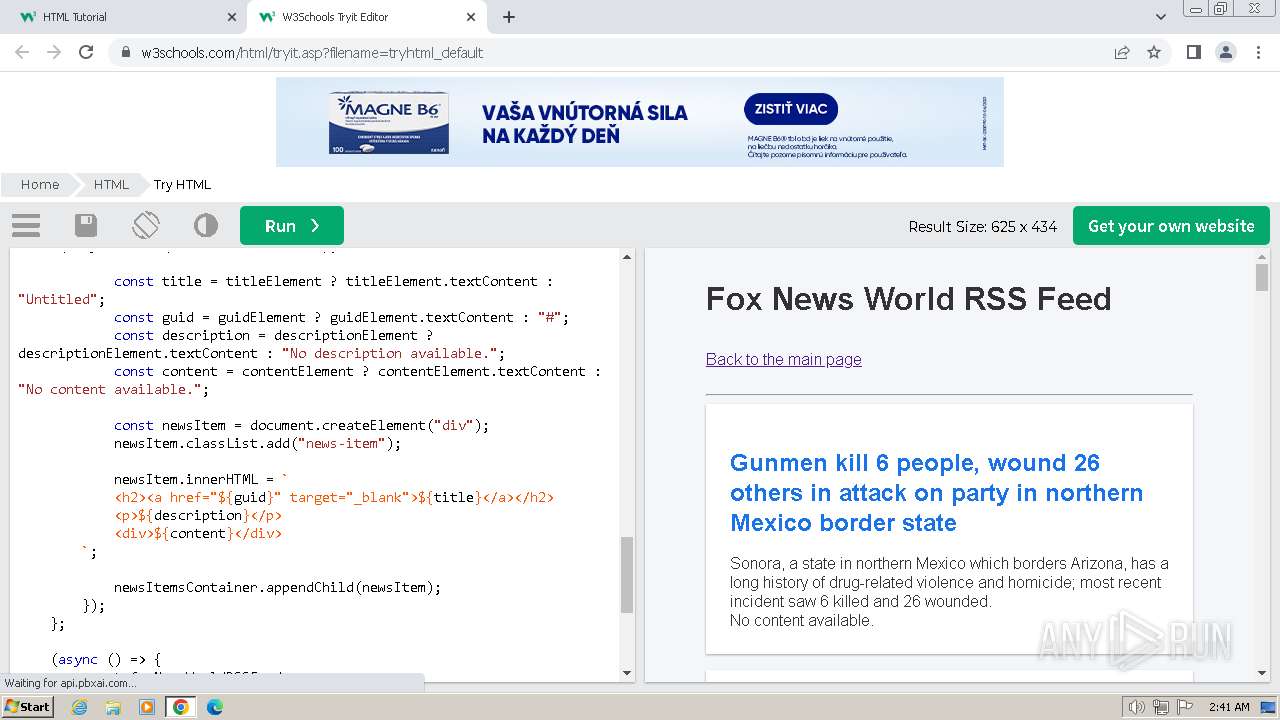This screenshot has width=1280, height=720.
Task: Place cursor on the classList.add code line
Action: (257, 443)
